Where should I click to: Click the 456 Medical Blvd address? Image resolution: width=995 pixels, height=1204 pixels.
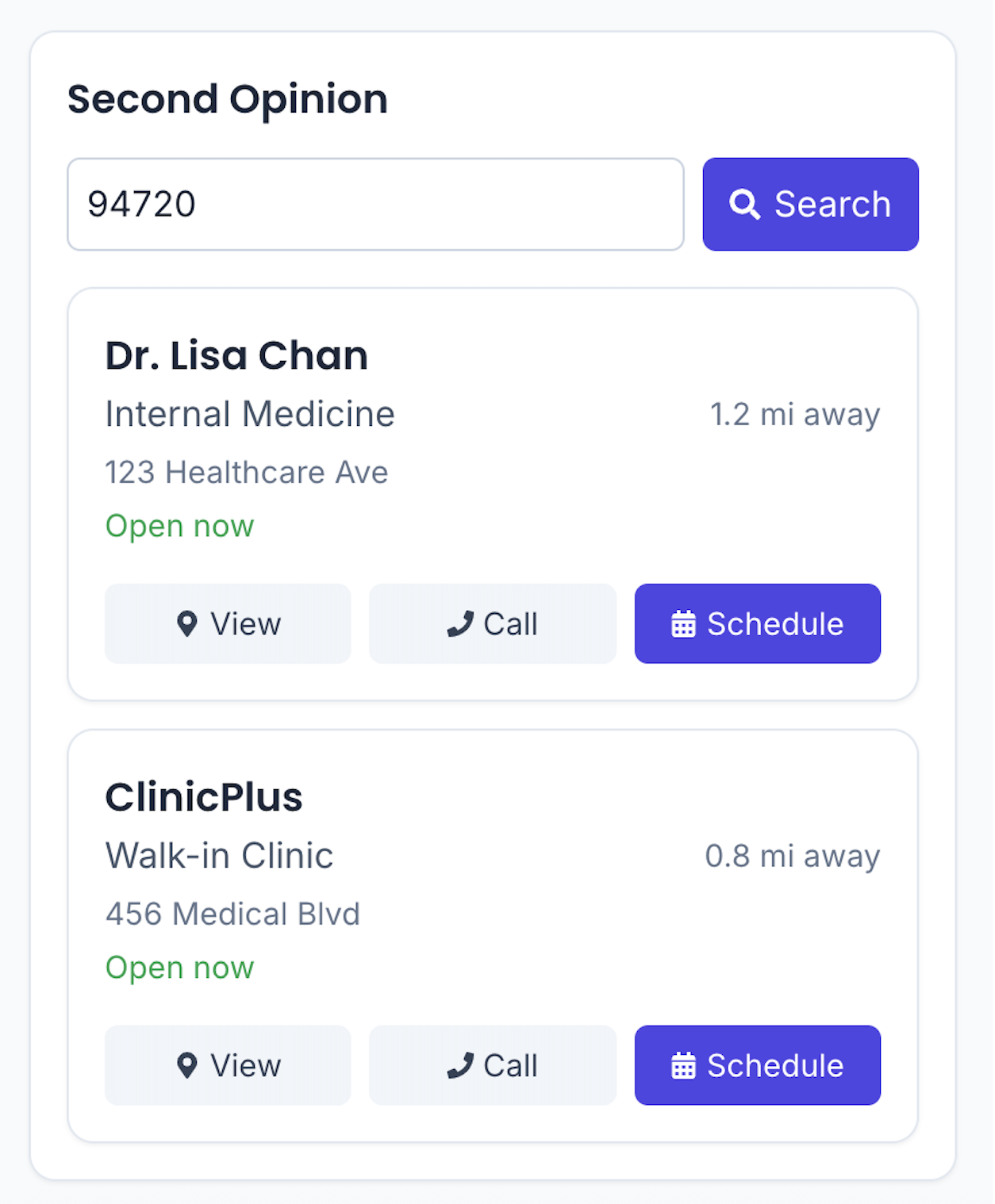[x=232, y=915]
